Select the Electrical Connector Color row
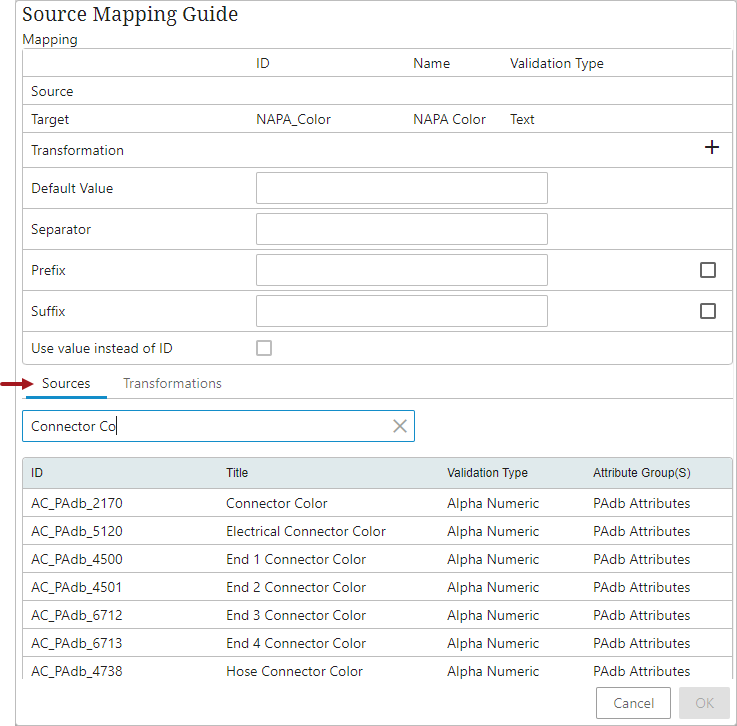 (x=305, y=531)
